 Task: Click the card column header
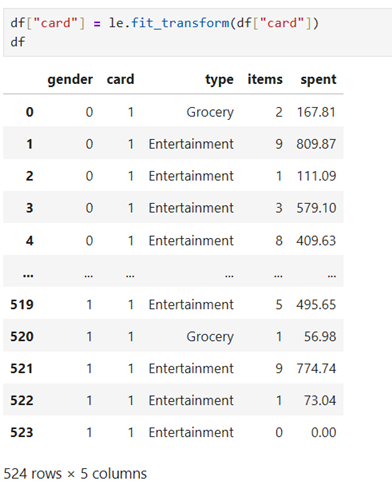pyautogui.click(x=120, y=79)
